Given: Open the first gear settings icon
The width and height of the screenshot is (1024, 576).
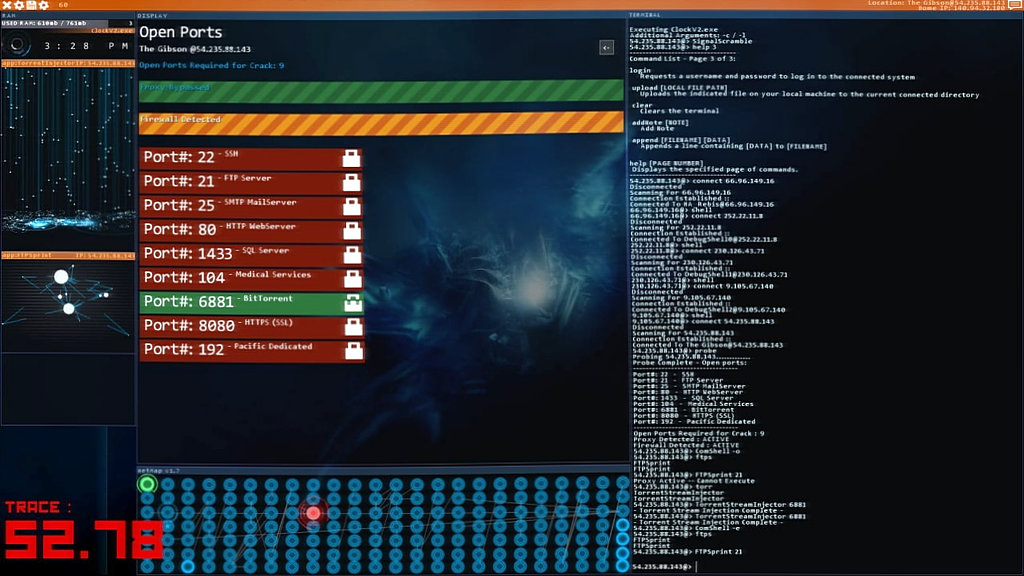Looking at the screenshot, I should click(x=18, y=5).
